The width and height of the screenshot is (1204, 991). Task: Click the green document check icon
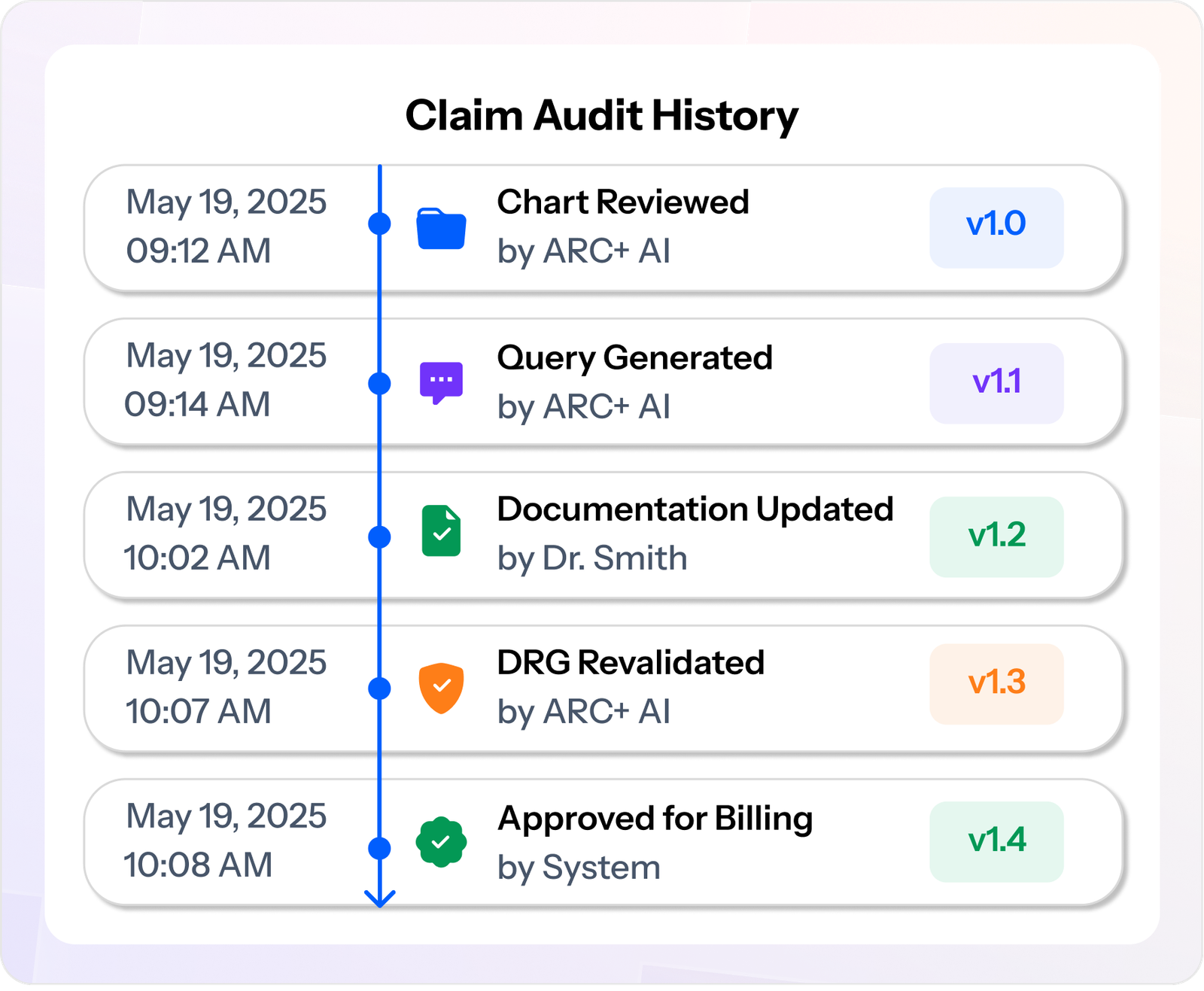pos(441,530)
